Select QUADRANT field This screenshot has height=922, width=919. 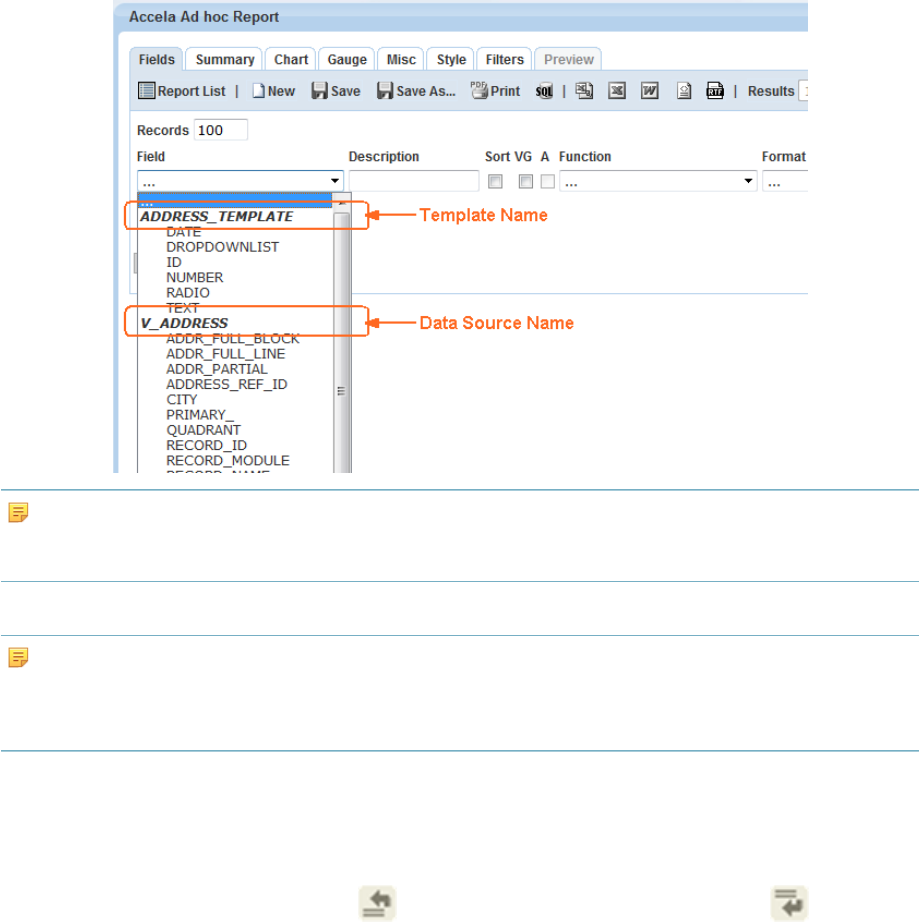(203, 430)
